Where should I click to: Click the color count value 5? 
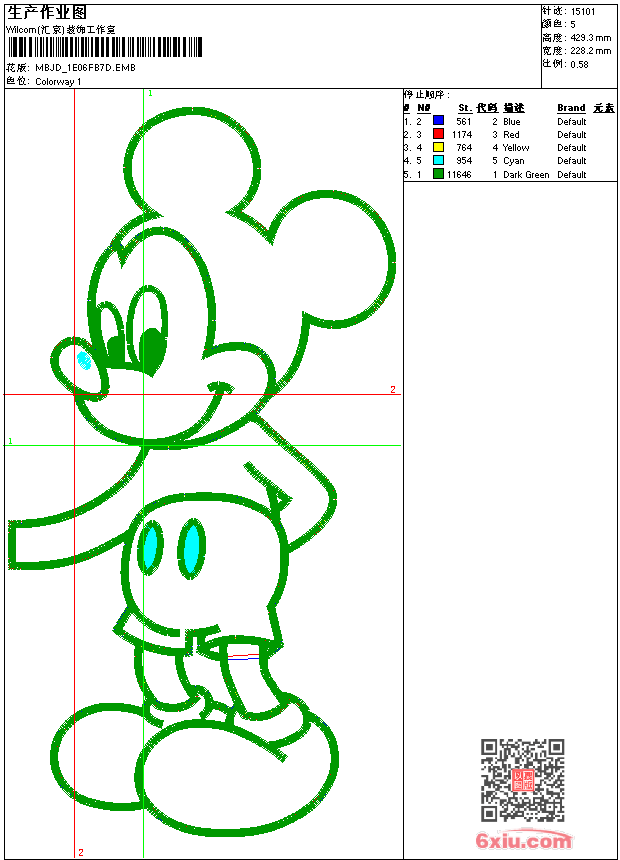coord(573,25)
